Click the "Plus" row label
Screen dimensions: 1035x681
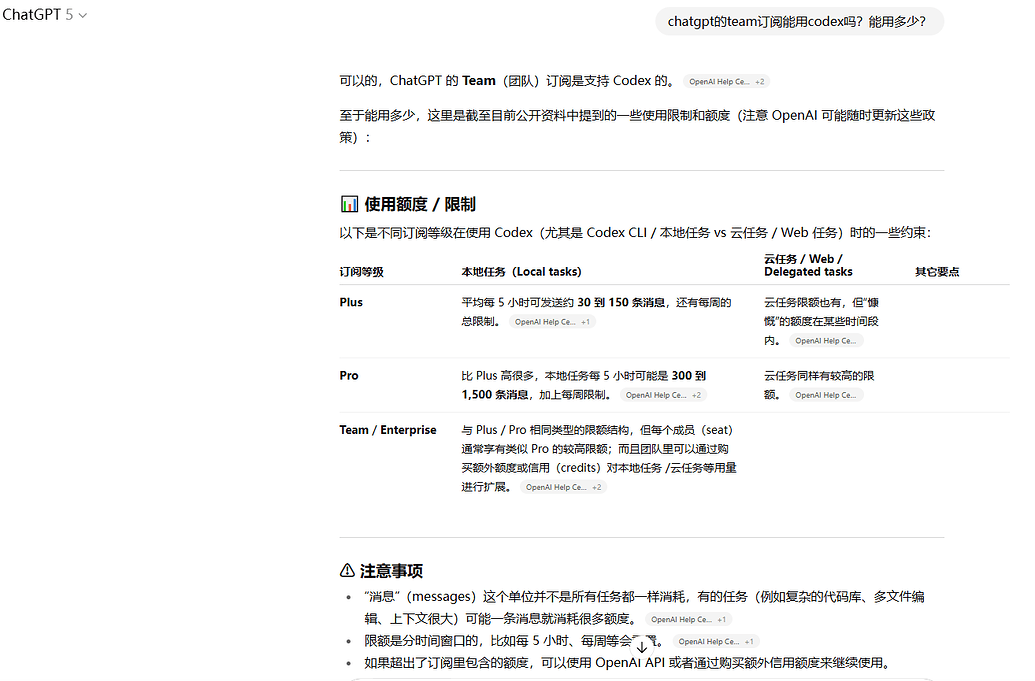point(351,302)
